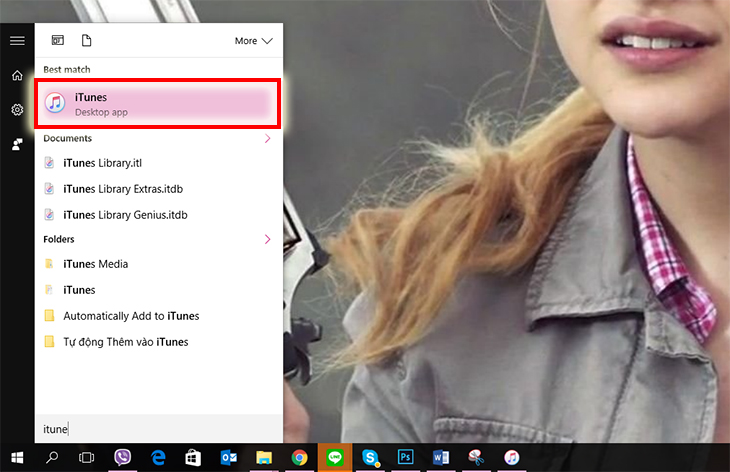Open Outlook from the taskbar
Image resolution: width=730 pixels, height=472 pixels.
click(229, 458)
